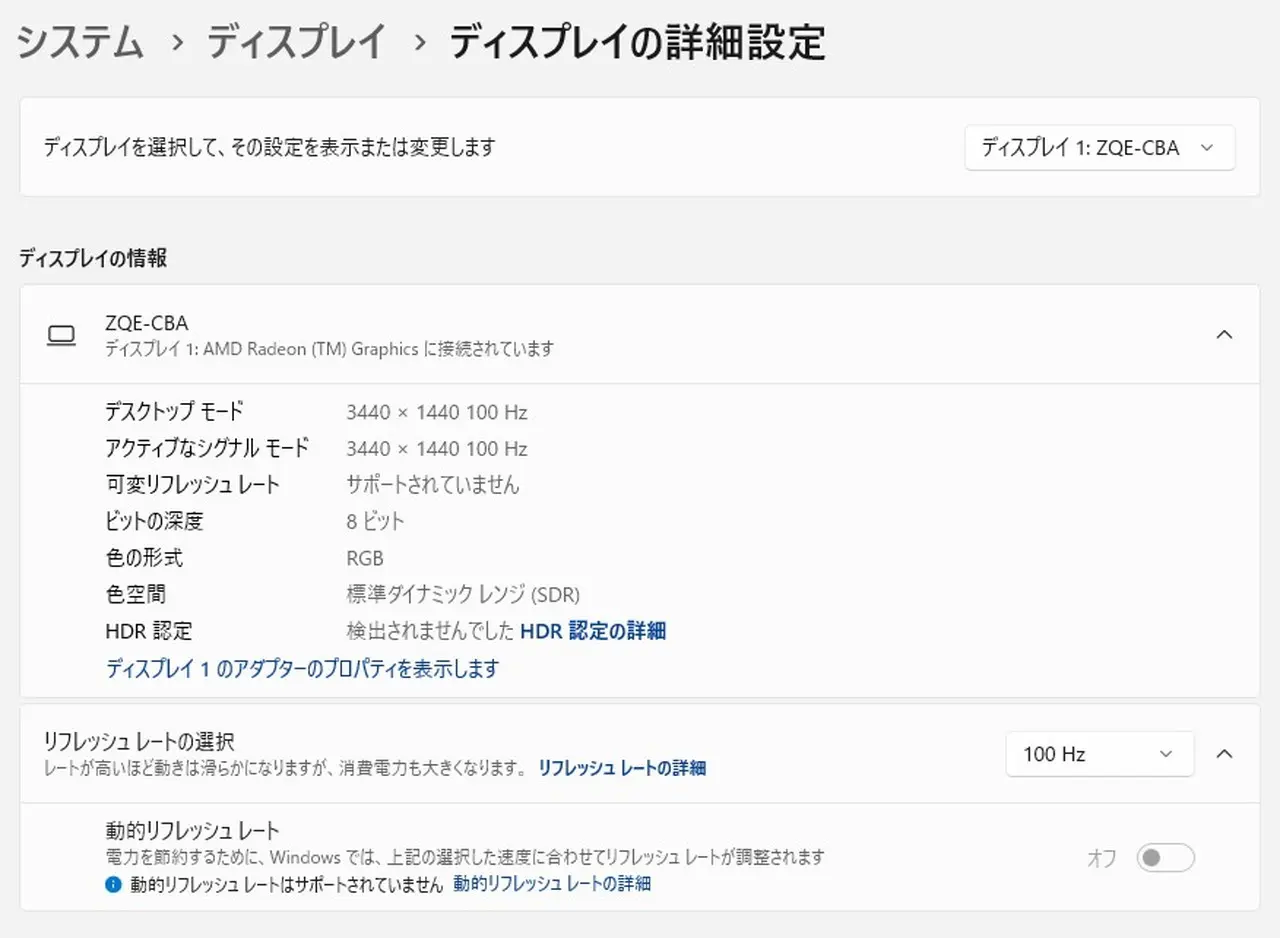This screenshot has height=938, width=1280.
Task: Go back to システム in breadcrumb
Action: 82,43
